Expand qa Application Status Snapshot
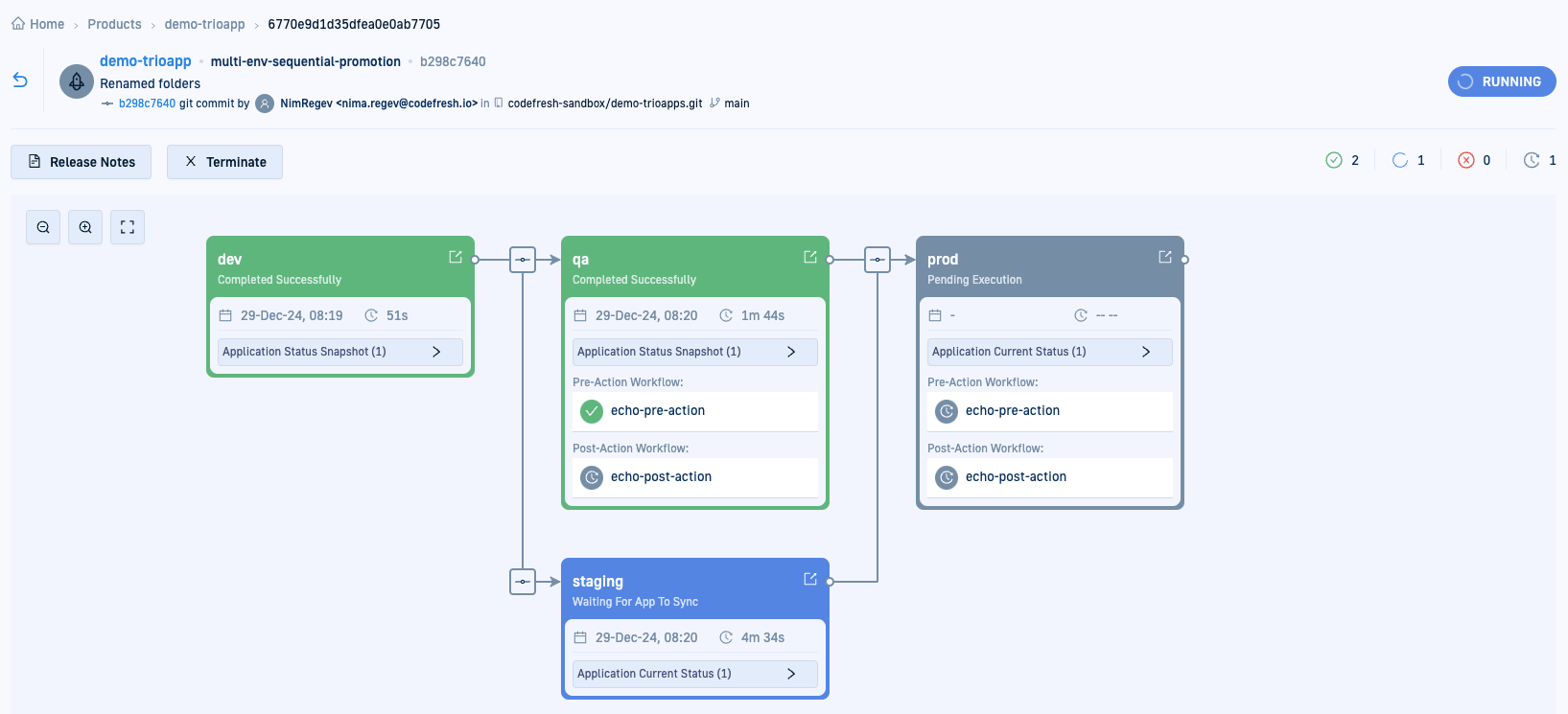Screen dimensions: 1568x714 point(695,352)
